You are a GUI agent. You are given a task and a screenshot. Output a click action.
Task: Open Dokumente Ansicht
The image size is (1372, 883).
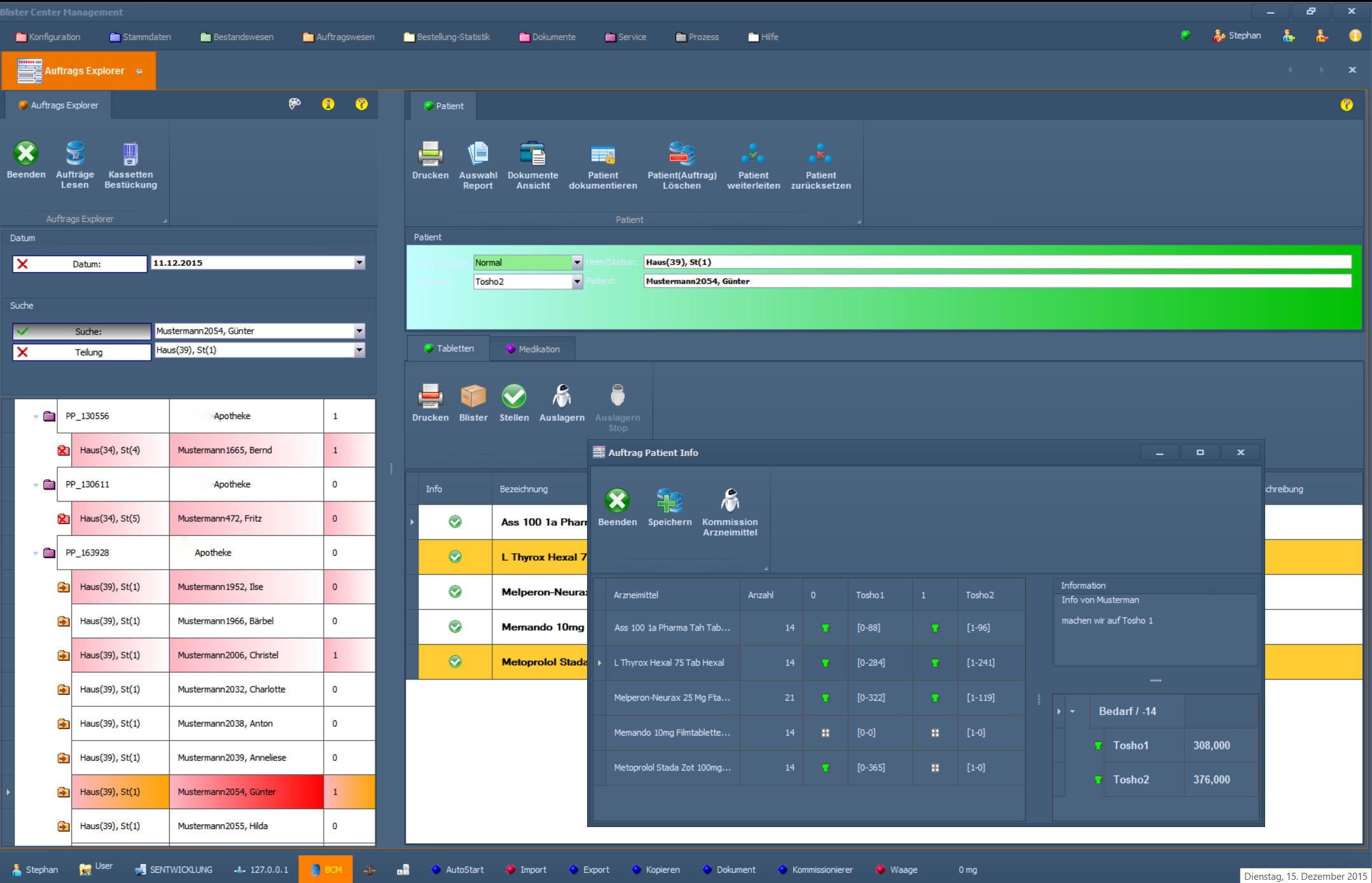coord(532,154)
